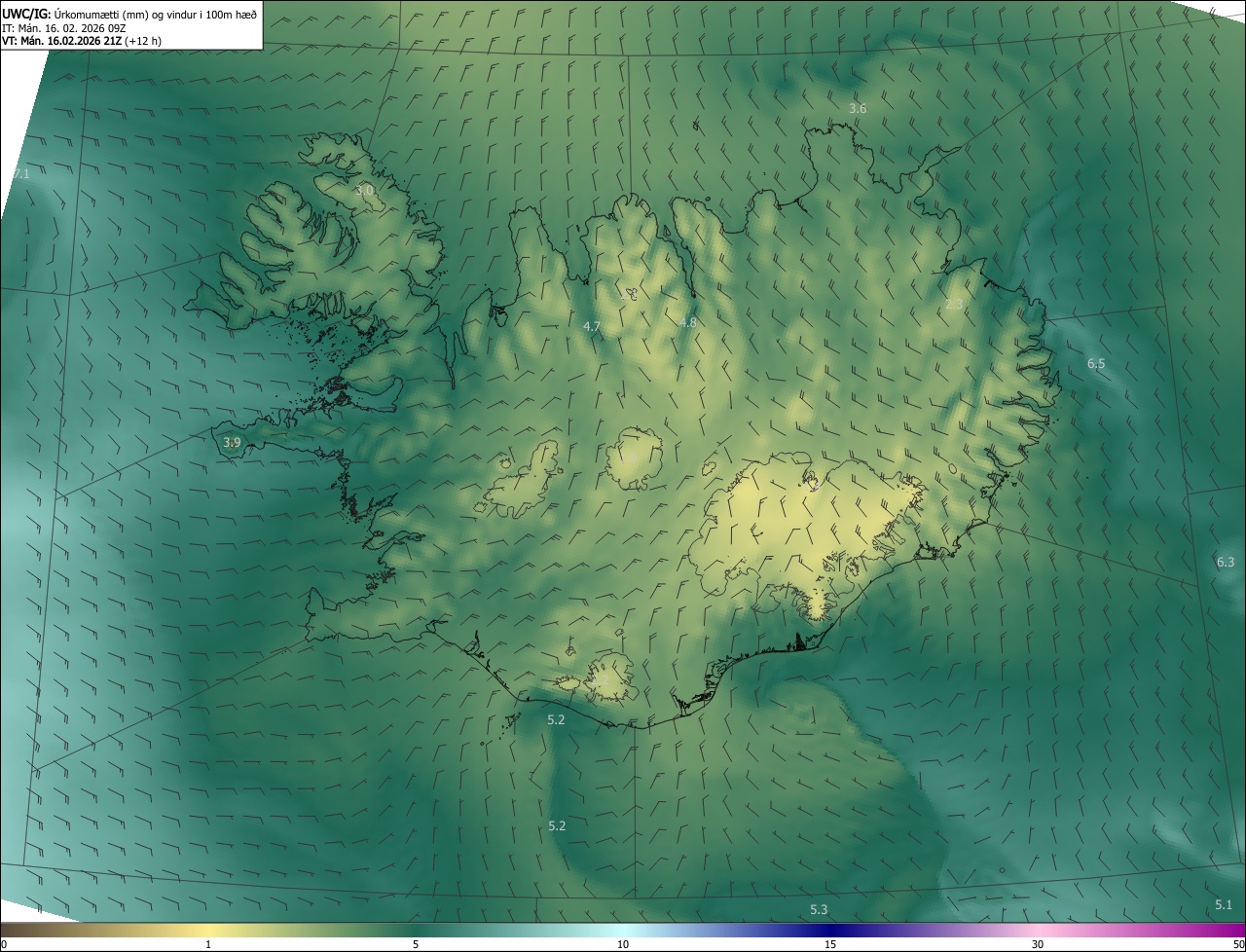
Task: Select the pale cyan color at scale value 10
Action: [x=623, y=931]
